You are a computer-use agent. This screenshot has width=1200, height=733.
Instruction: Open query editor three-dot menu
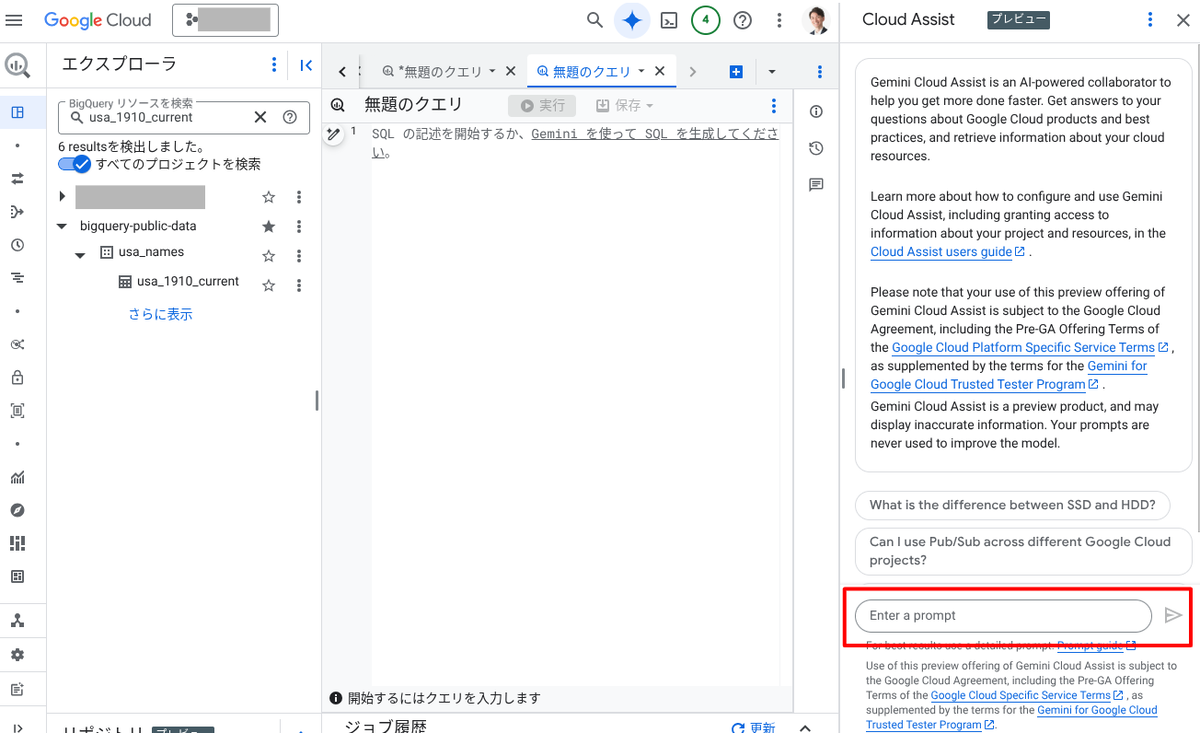773,105
